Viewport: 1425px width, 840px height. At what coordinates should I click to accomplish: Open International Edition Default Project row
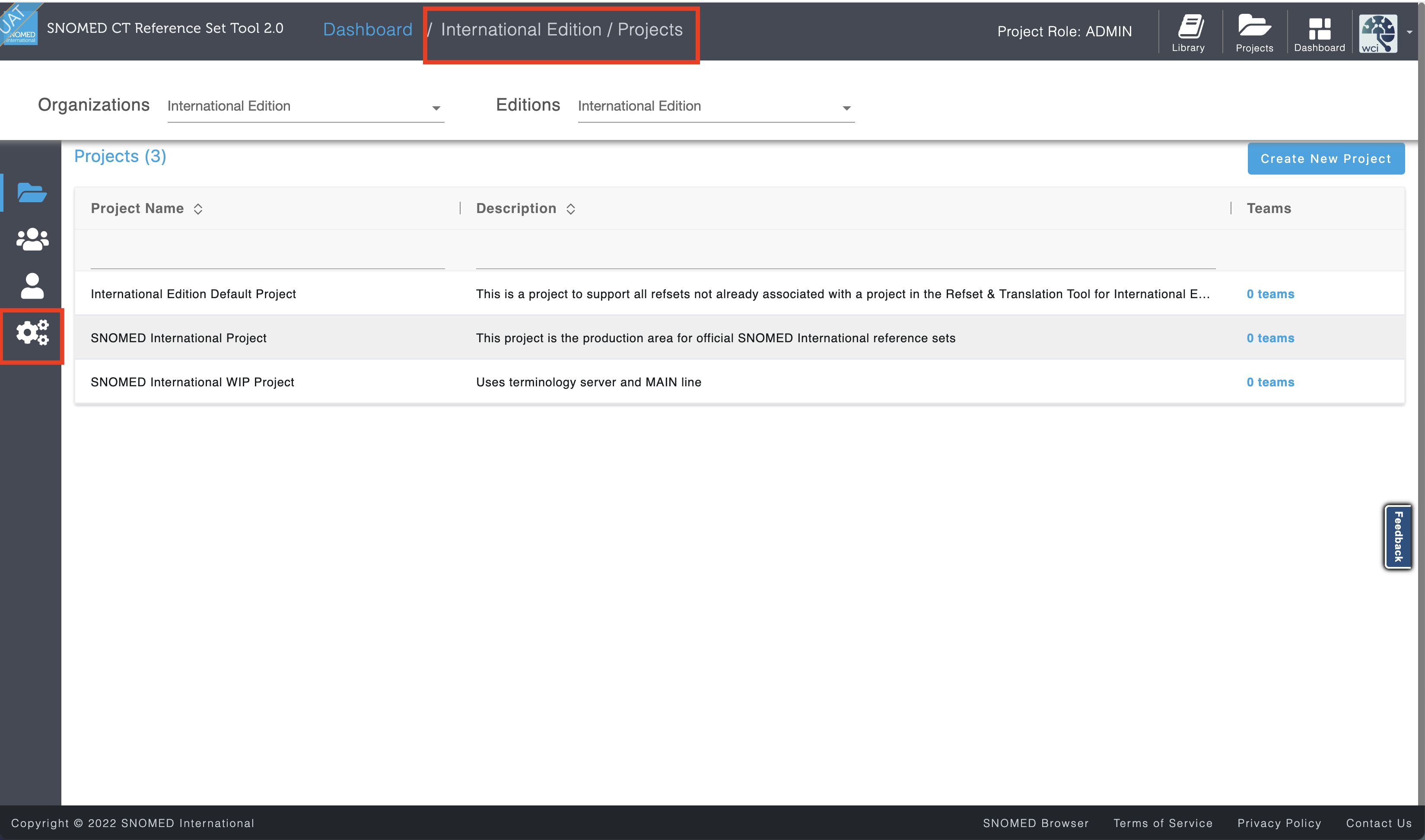(x=739, y=294)
